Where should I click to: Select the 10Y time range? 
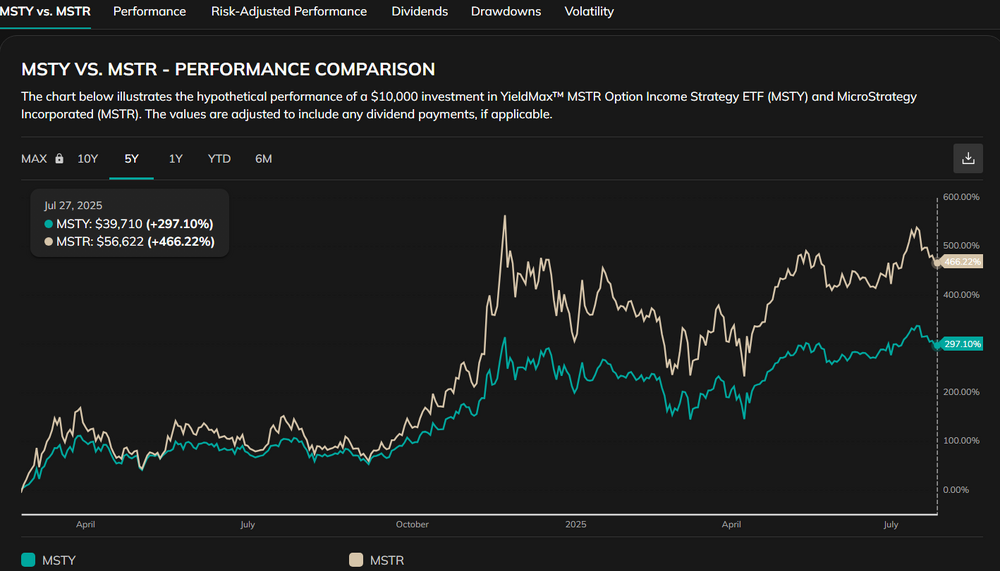coord(88,159)
